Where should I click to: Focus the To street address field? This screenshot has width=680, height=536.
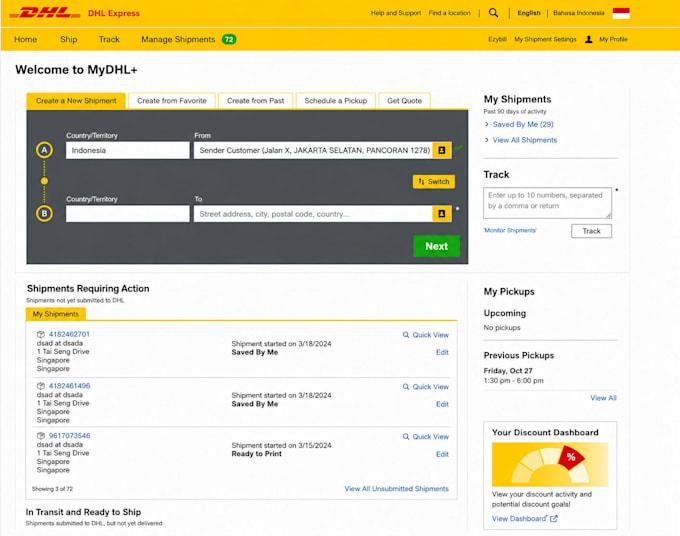pos(313,214)
